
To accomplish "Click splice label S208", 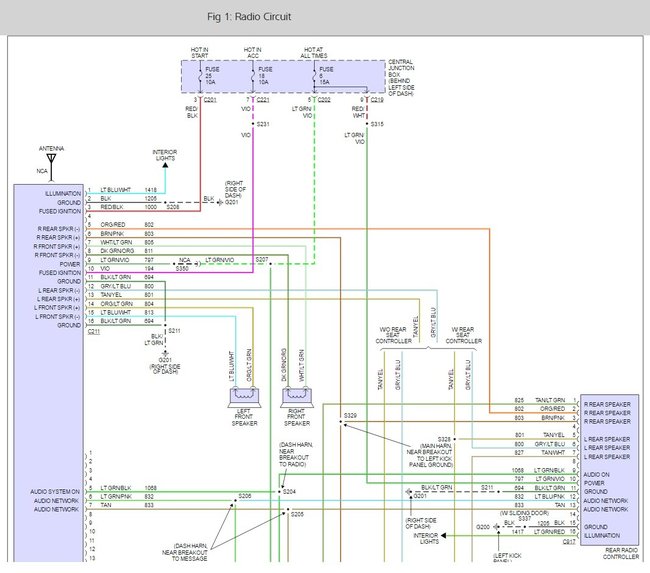I will click(x=173, y=206).
